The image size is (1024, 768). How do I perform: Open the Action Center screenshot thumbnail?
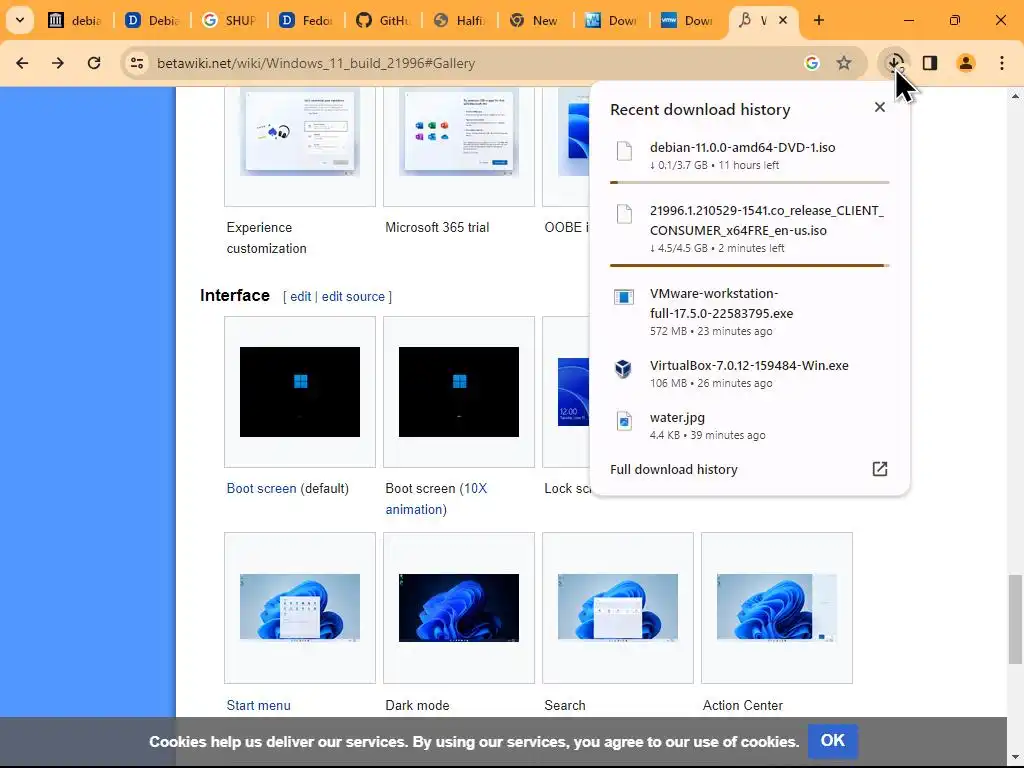pos(776,608)
